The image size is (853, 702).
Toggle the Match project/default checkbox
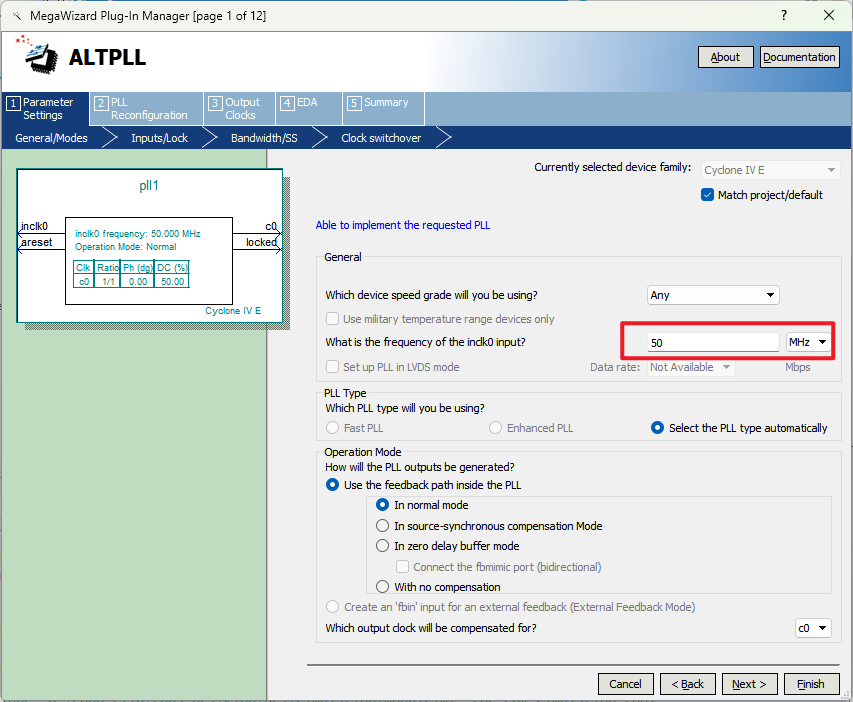pyautogui.click(x=707, y=195)
